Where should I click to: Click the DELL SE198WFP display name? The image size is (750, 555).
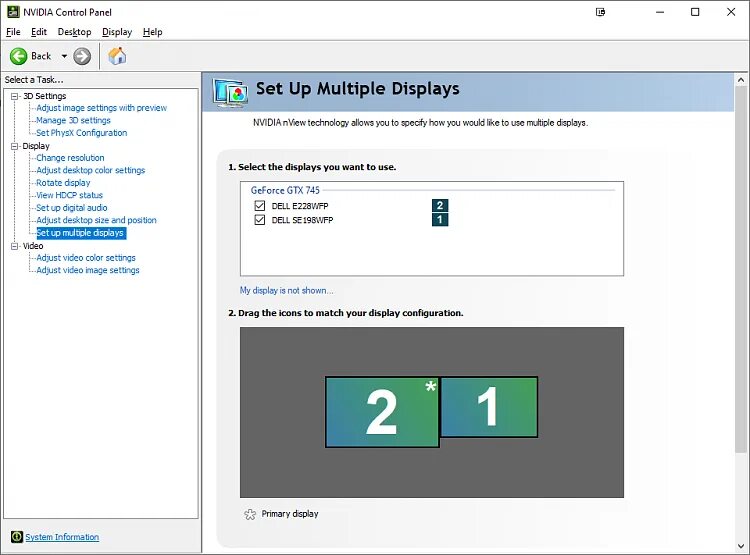302,220
